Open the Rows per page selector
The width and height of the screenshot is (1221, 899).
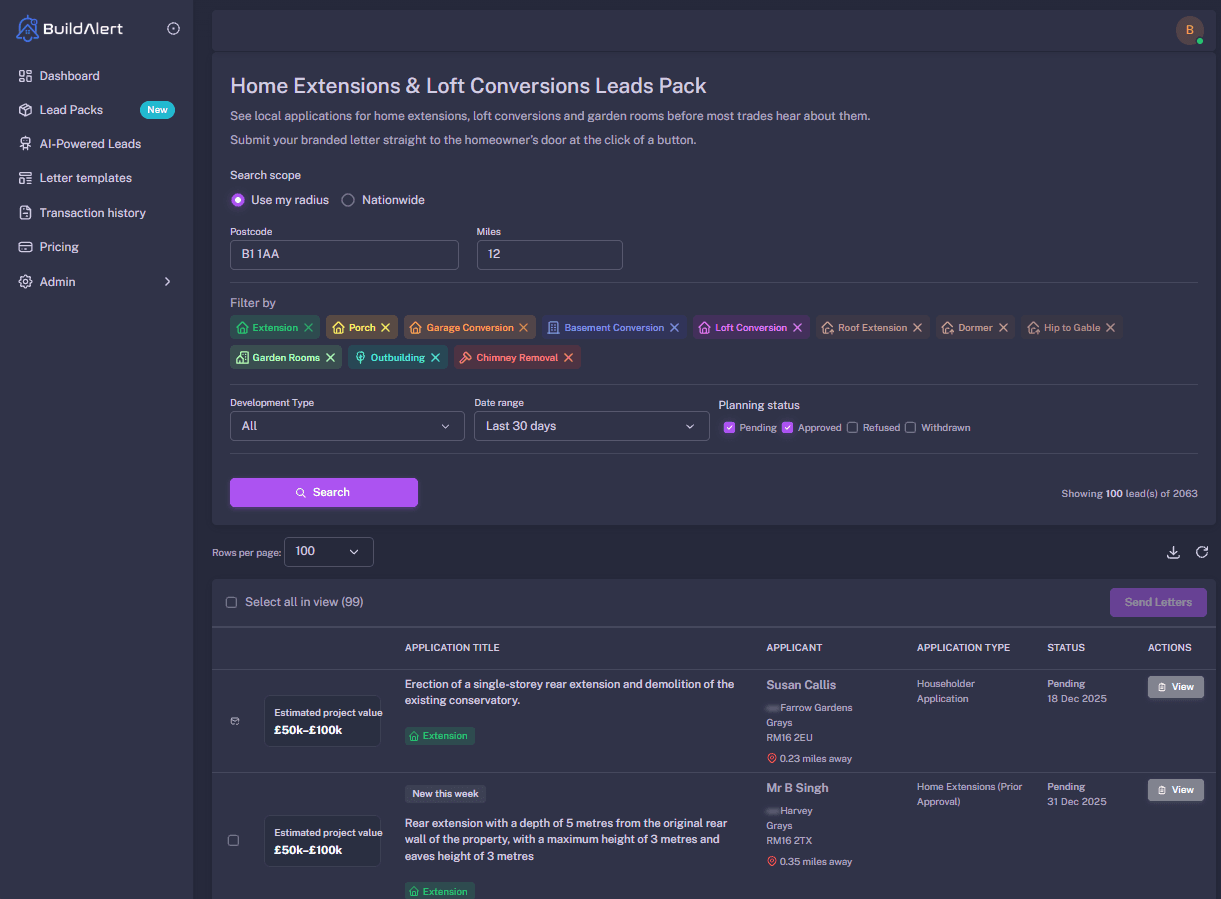pos(328,551)
